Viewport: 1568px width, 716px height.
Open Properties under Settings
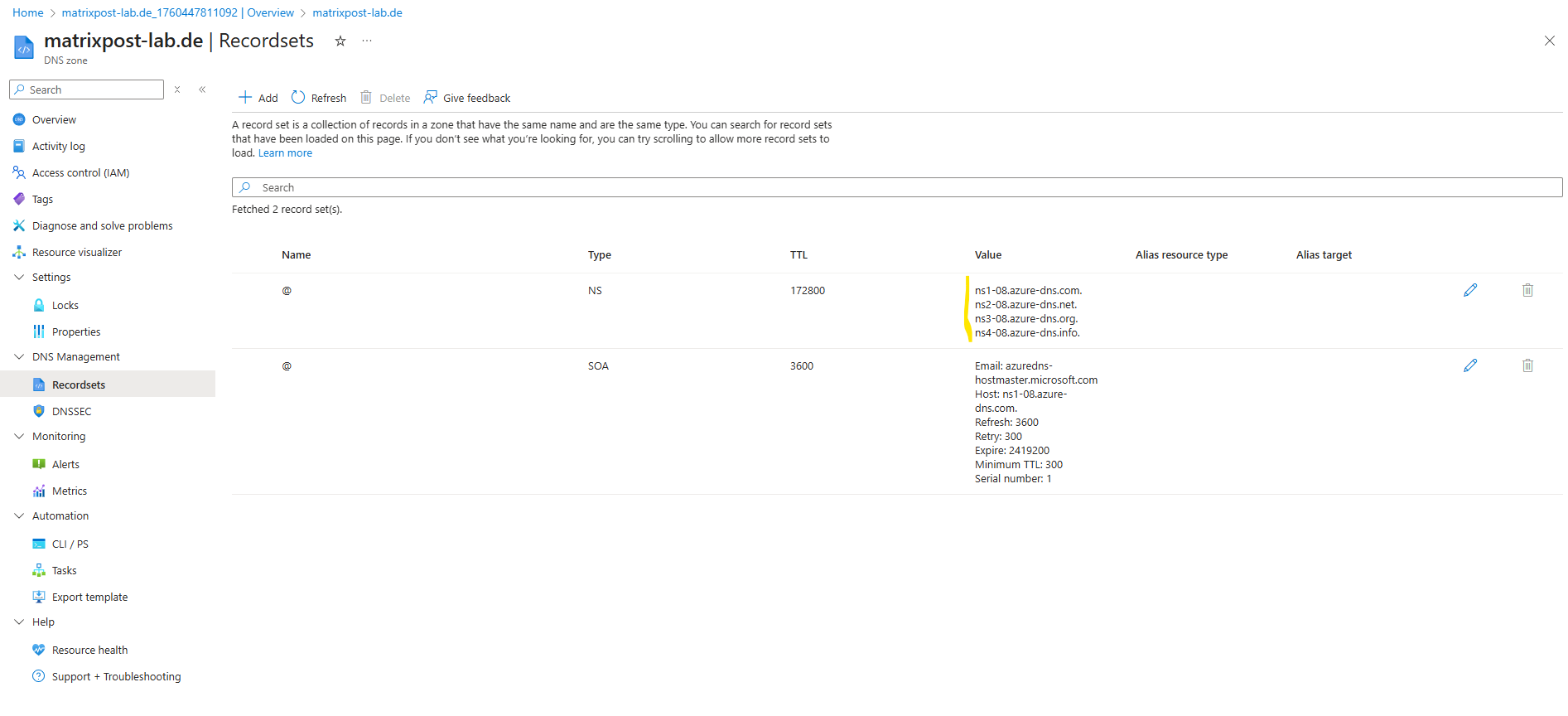pyautogui.click(x=76, y=332)
